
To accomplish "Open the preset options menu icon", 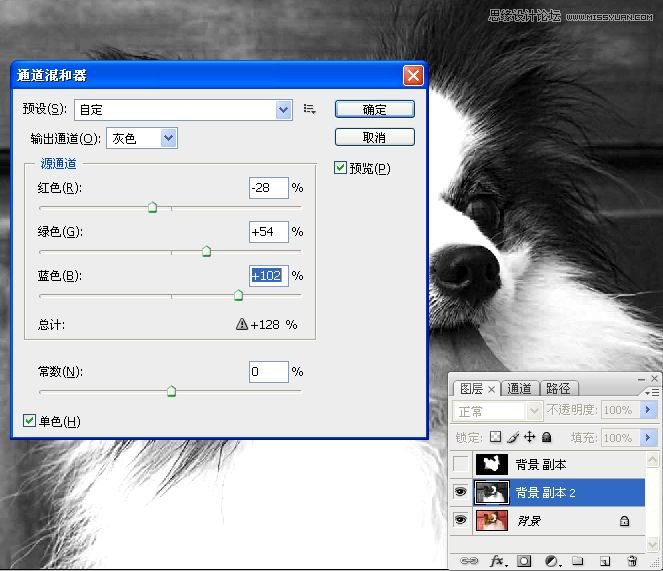I will pos(310,109).
